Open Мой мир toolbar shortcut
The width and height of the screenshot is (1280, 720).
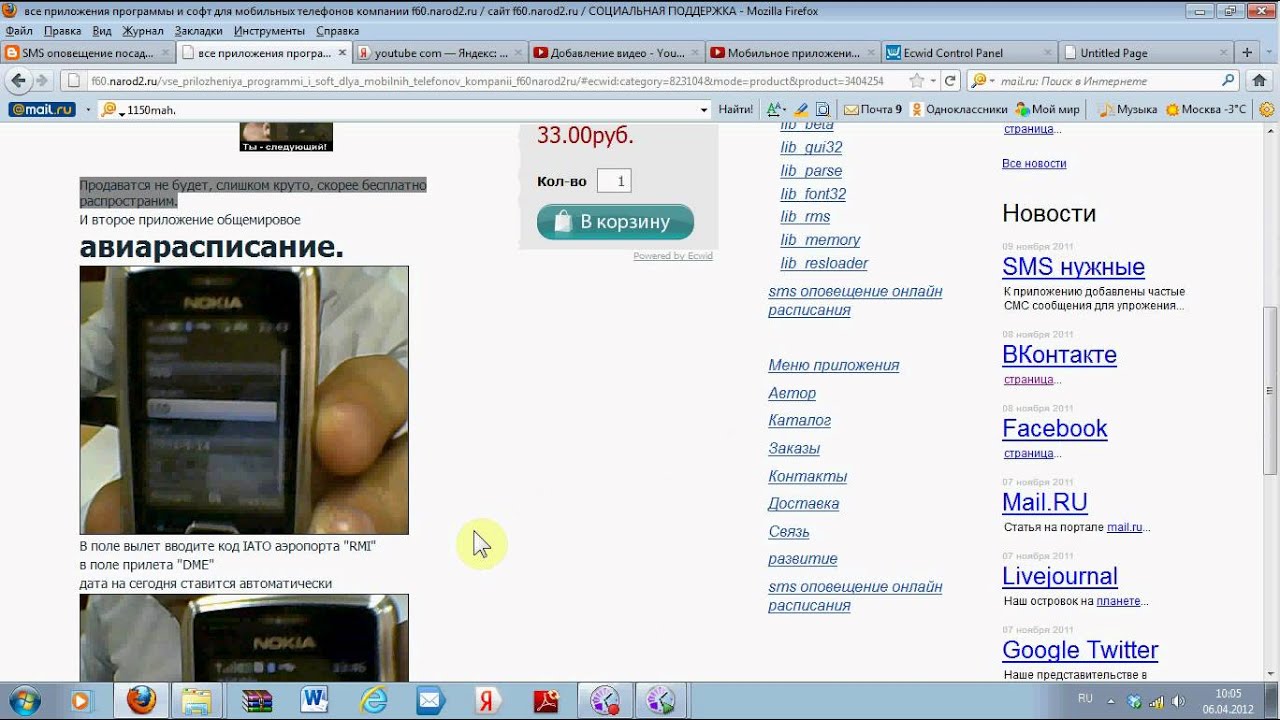(x=1048, y=110)
